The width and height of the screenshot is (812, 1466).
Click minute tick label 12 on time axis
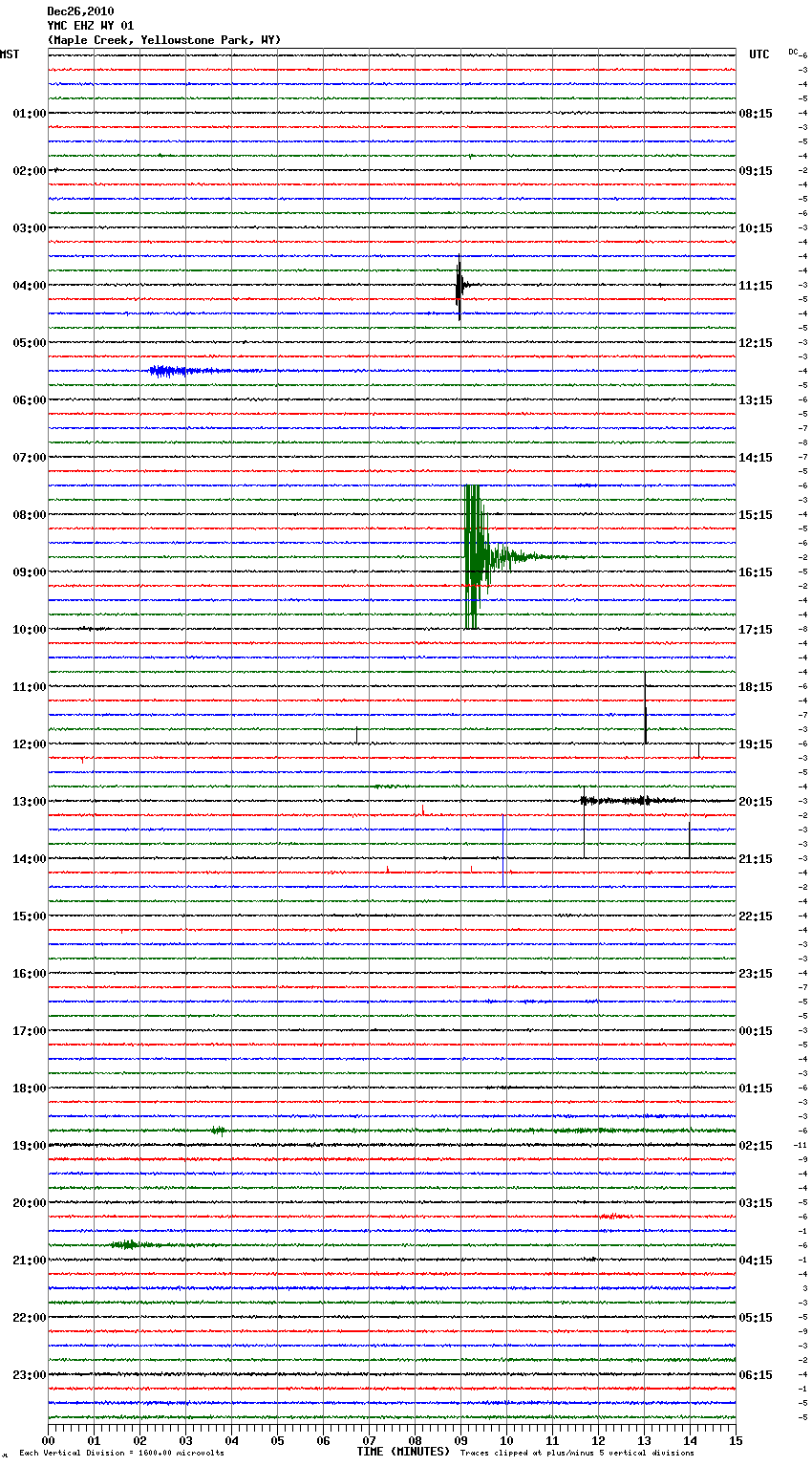click(x=599, y=1440)
